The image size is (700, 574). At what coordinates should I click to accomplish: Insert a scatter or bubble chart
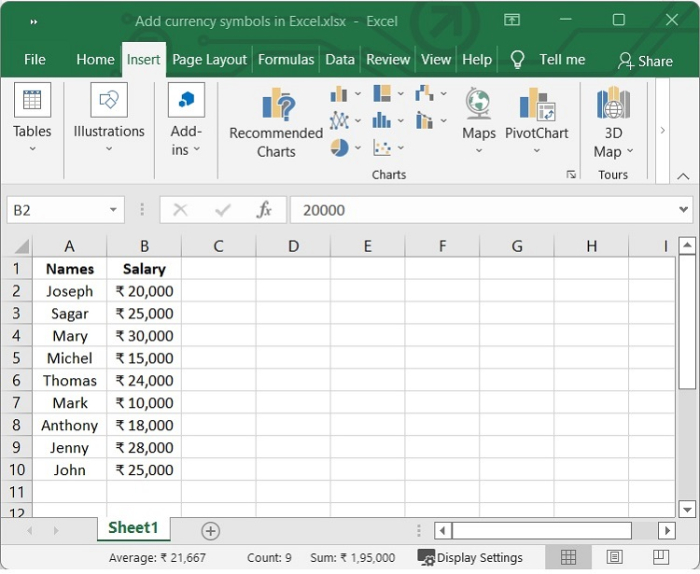pyautogui.click(x=382, y=147)
